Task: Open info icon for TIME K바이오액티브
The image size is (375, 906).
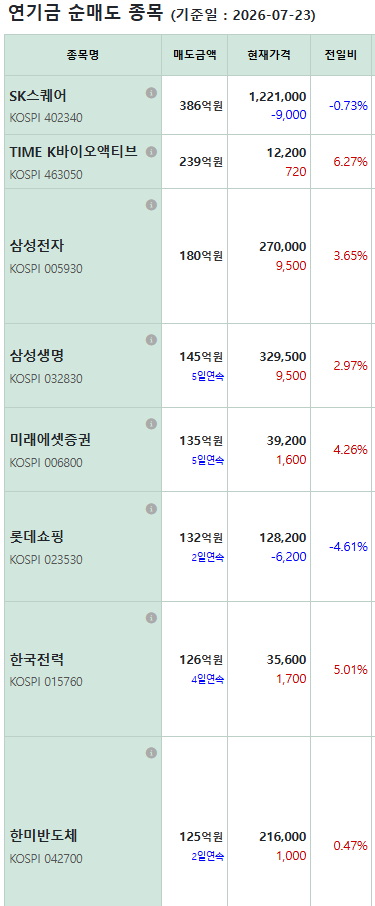Action: point(151,151)
